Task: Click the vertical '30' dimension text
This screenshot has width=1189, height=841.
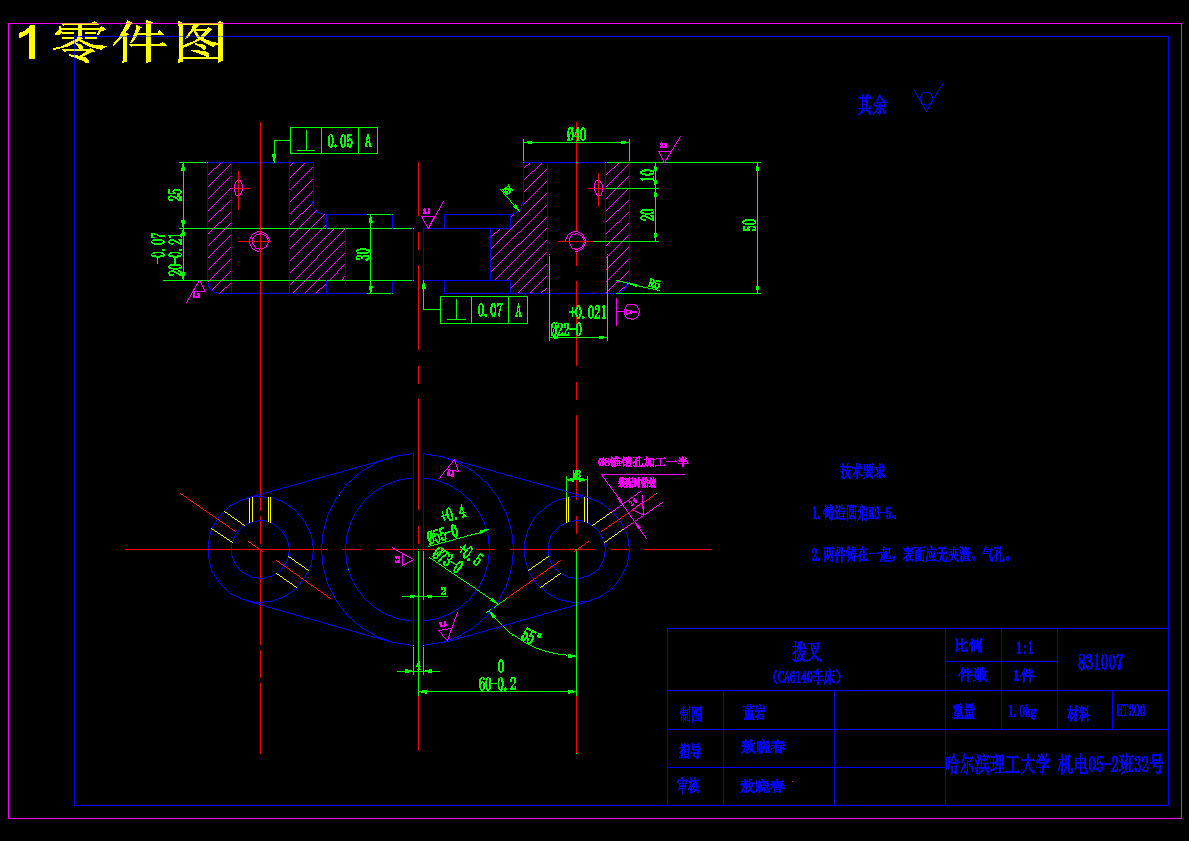Action: click(x=363, y=253)
